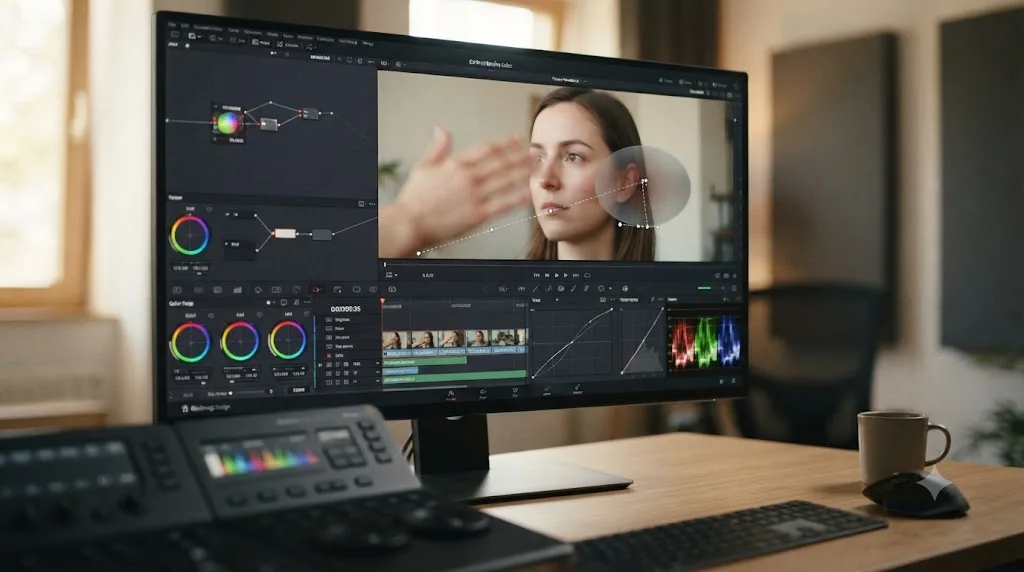Jump to first frame with skip-to-start button
1024x572 pixels.
point(536,275)
